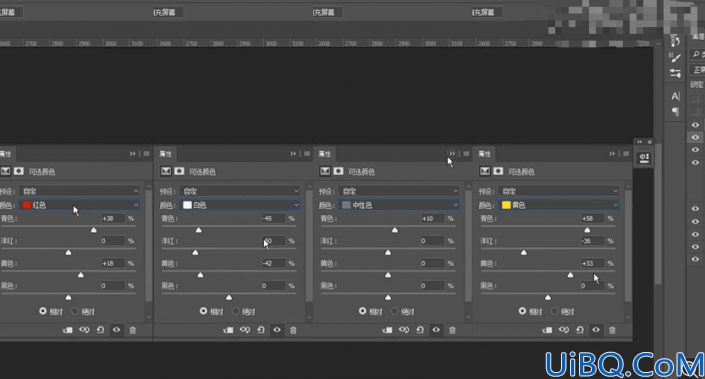Click clip-to-layer icon in White (白色) panel
Screen dimensions: 705x379
[228, 330]
